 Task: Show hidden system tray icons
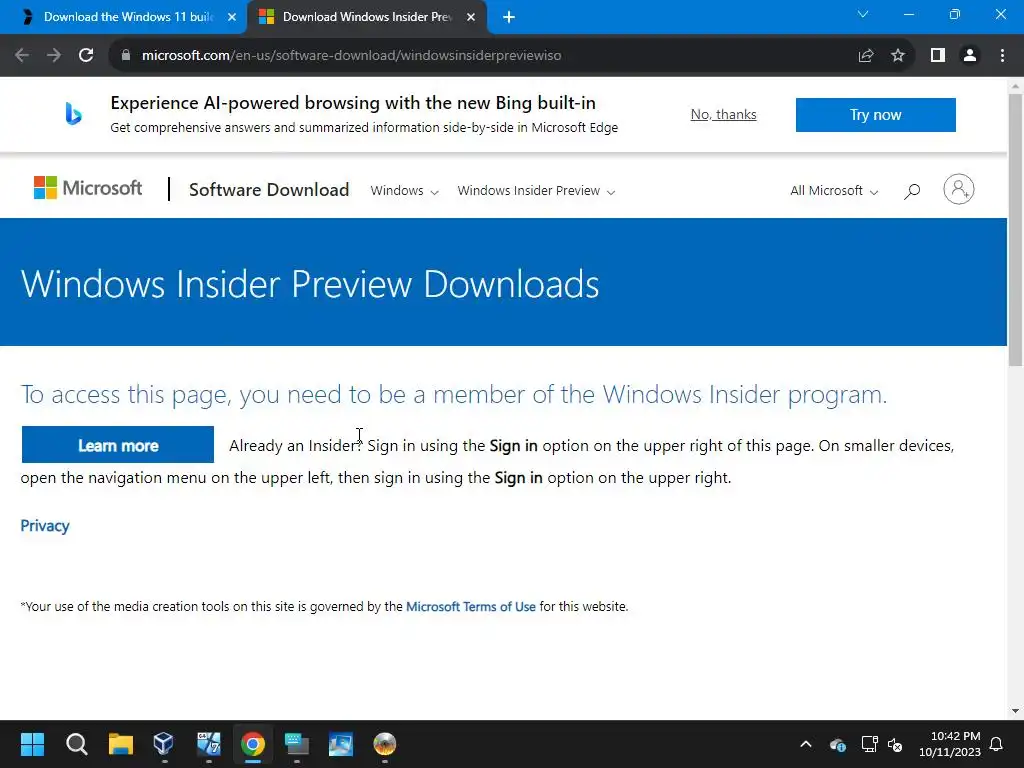pyautogui.click(x=806, y=744)
